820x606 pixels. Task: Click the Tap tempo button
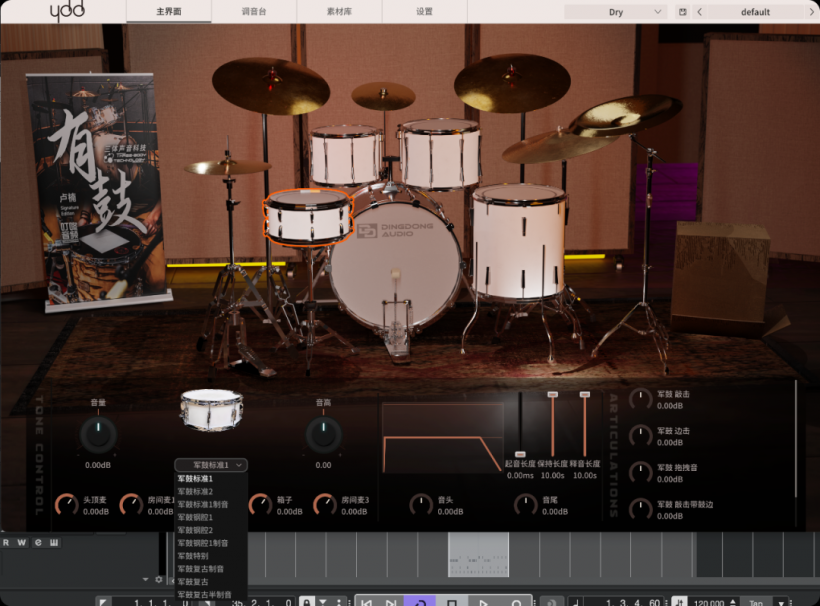[x=756, y=602]
